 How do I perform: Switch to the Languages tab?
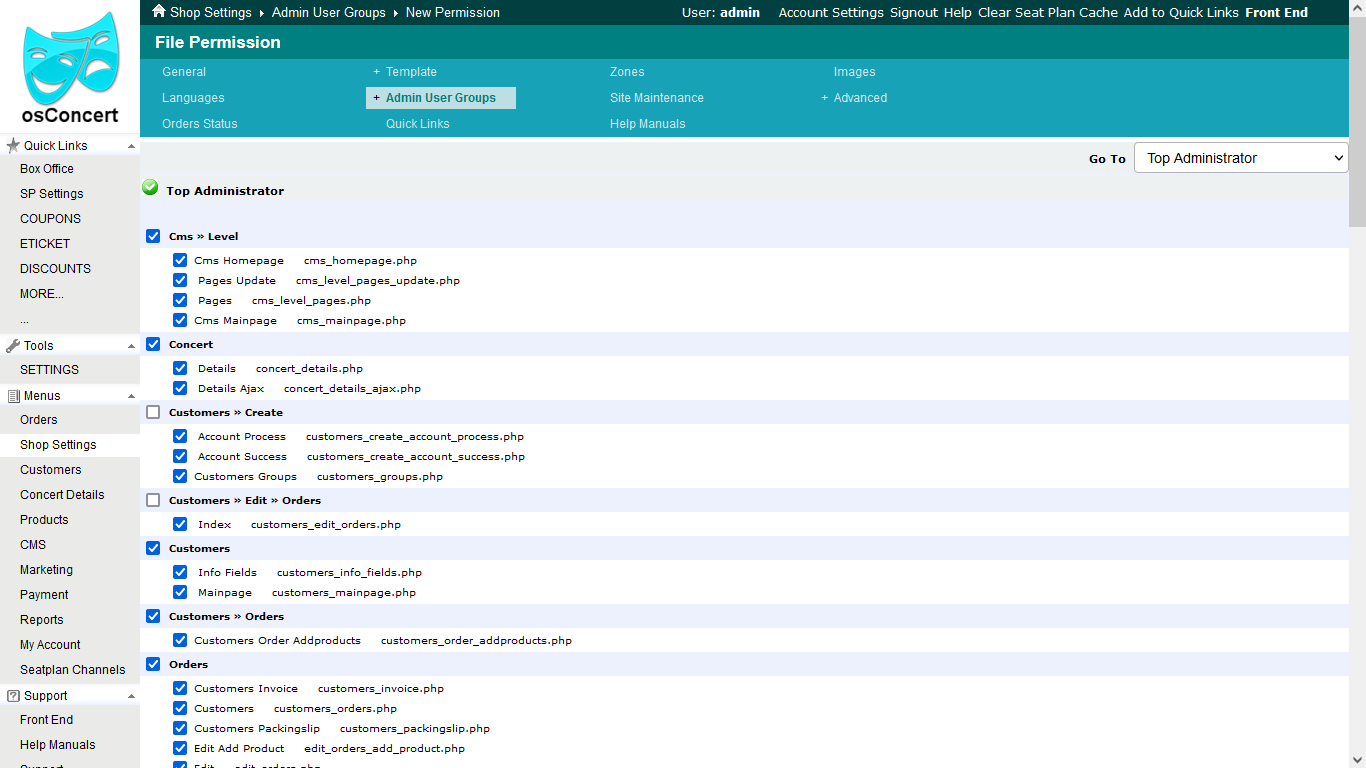point(192,97)
